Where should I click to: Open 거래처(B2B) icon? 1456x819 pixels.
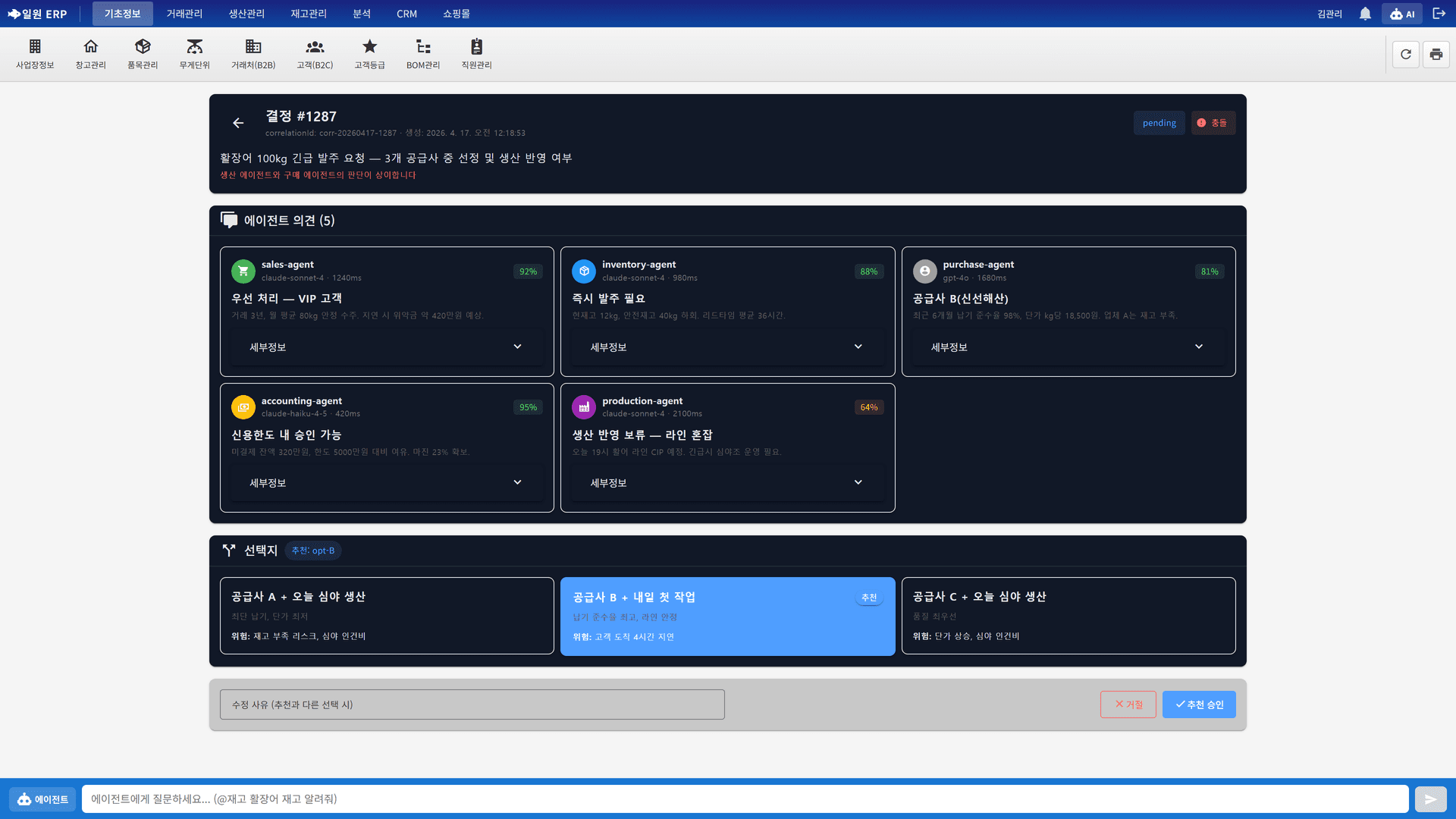point(253,54)
